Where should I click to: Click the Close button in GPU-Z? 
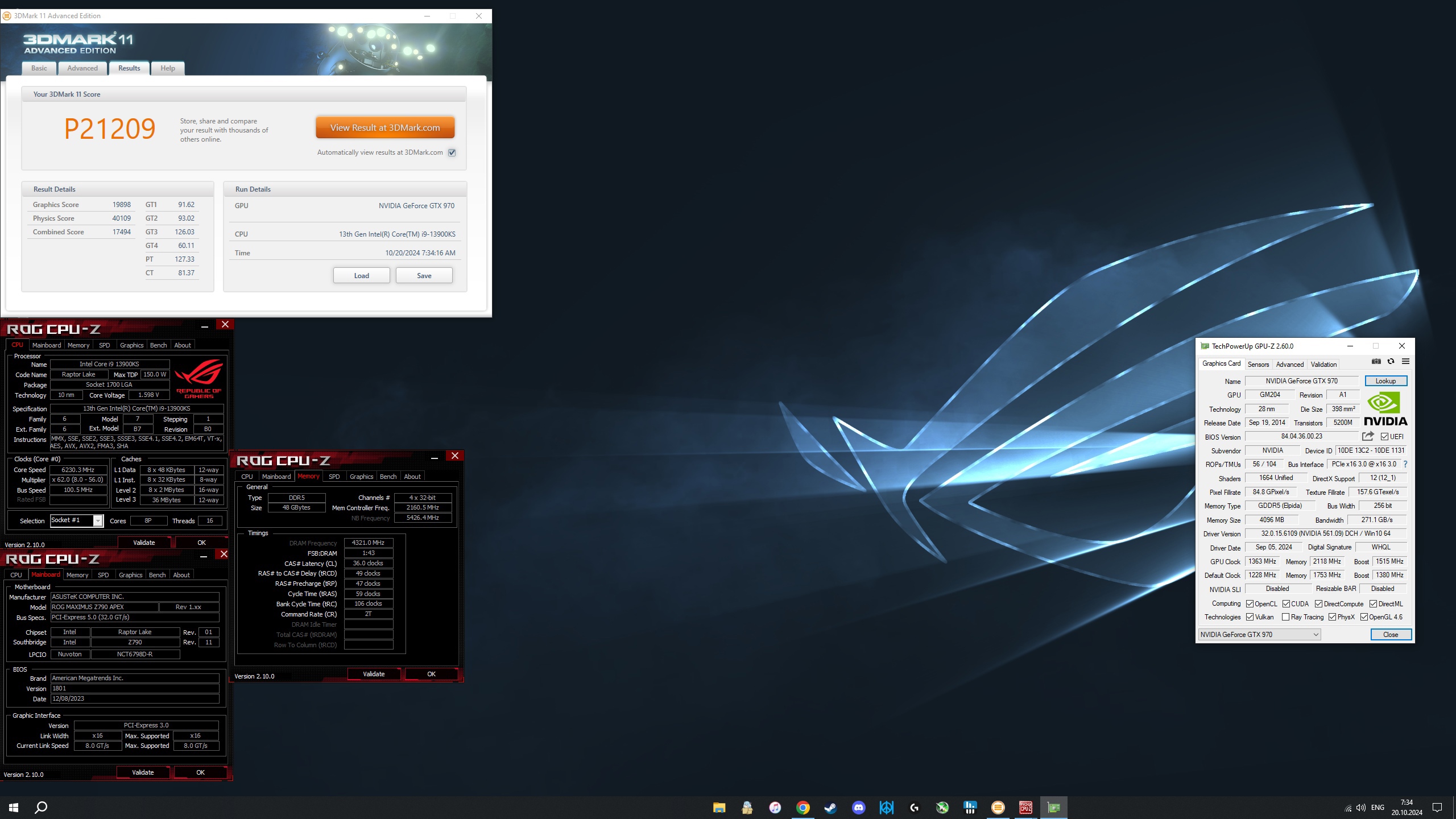pos(1391,635)
